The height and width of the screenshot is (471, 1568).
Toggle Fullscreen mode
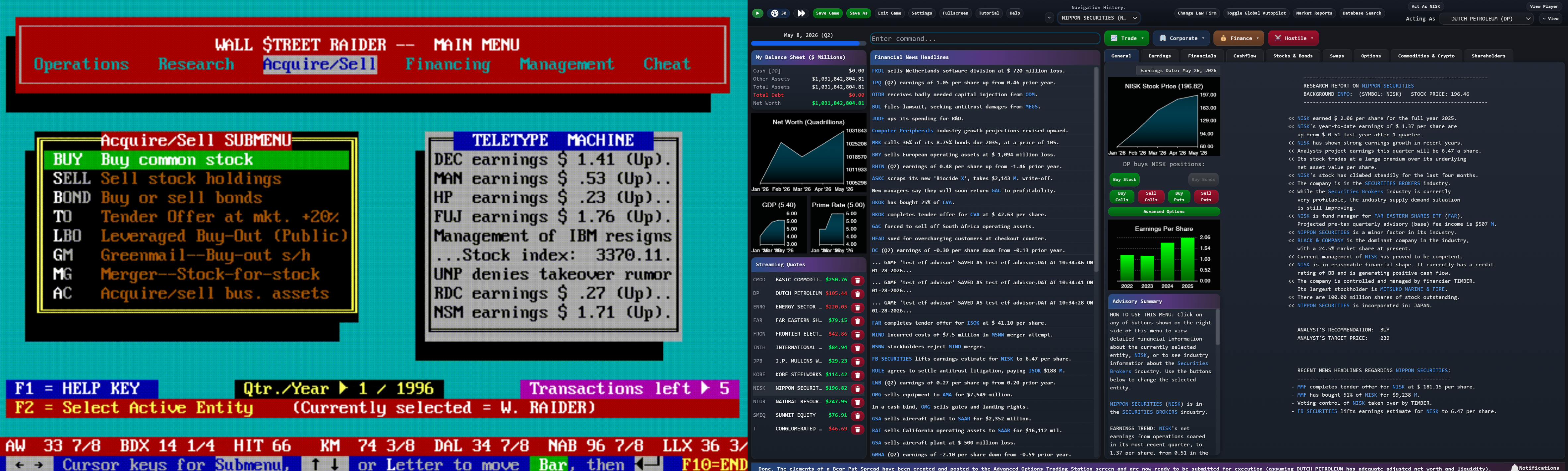coord(955,13)
